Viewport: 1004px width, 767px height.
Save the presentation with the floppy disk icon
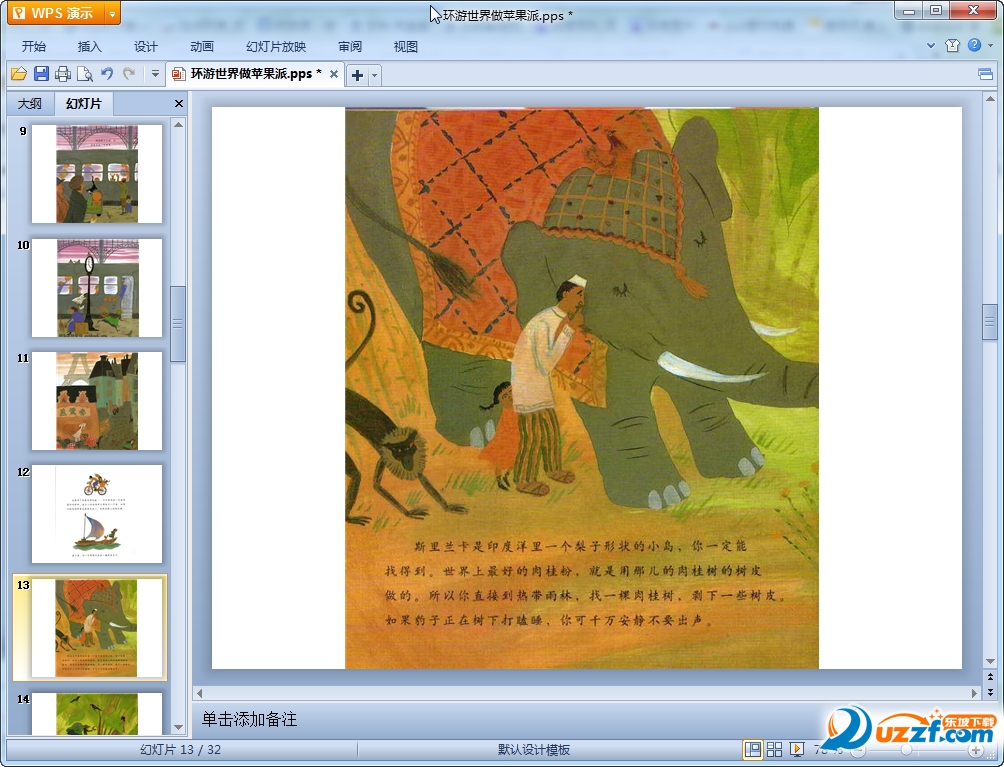[41, 74]
